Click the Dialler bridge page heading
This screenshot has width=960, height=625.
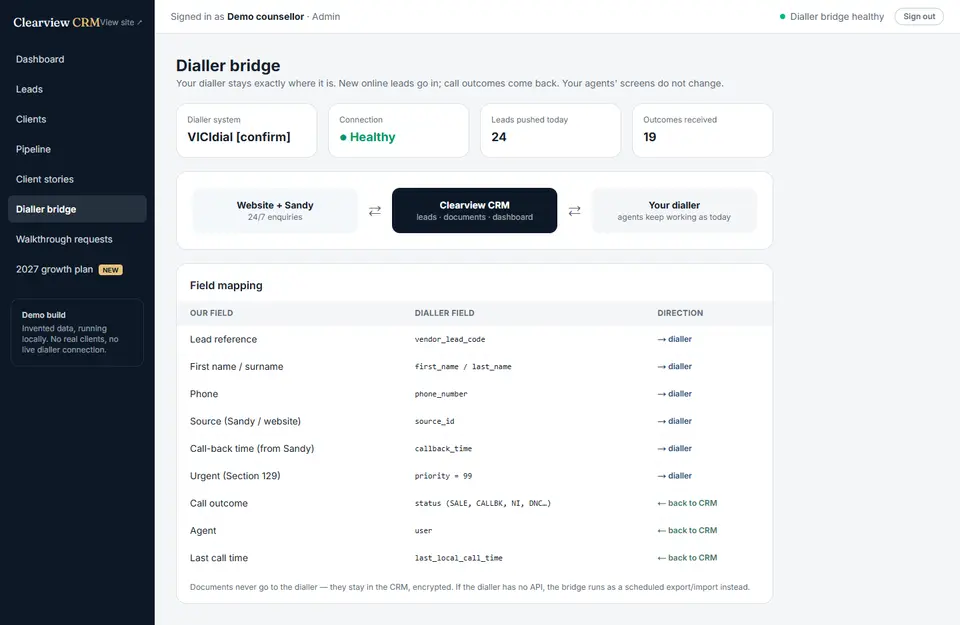228,65
